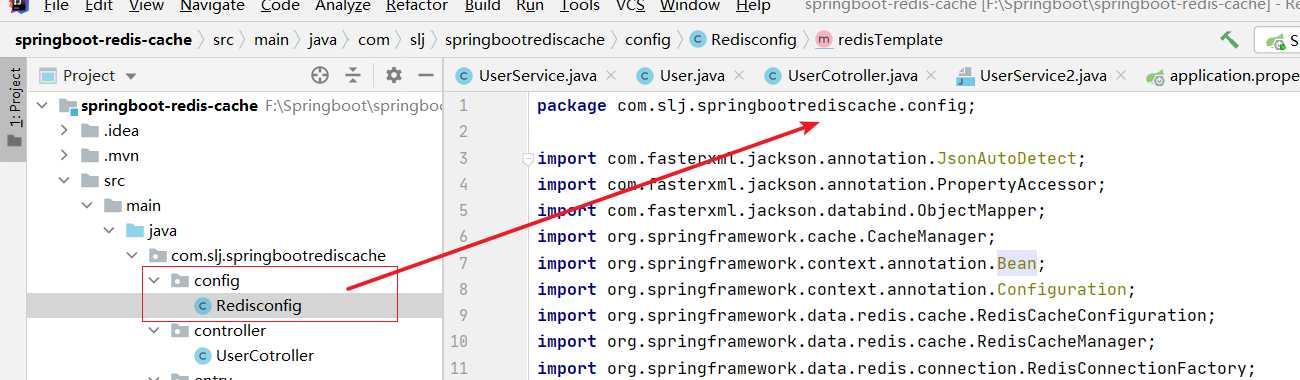Close the User.java tab

[738, 75]
